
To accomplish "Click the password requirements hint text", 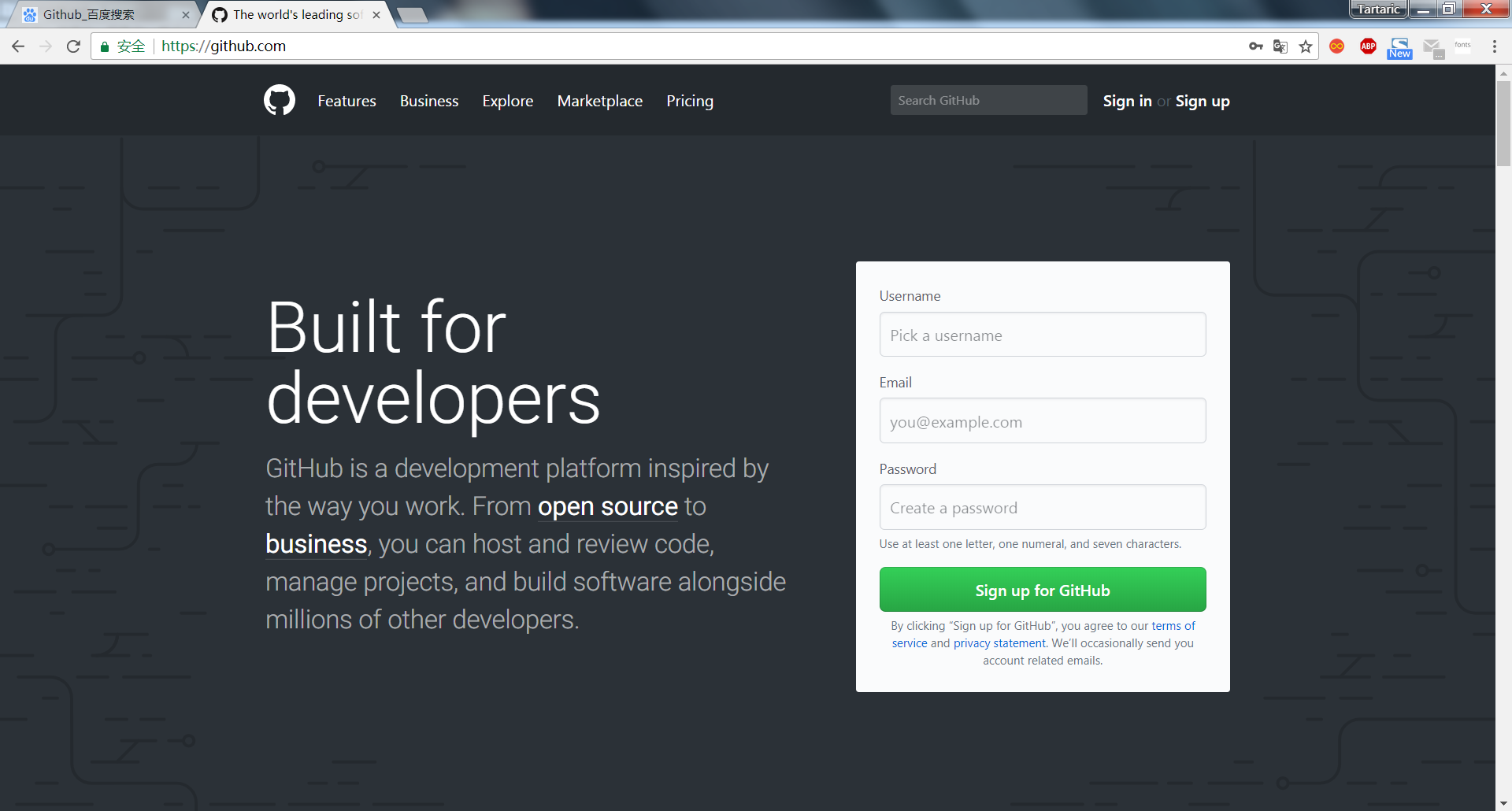I will point(1030,544).
